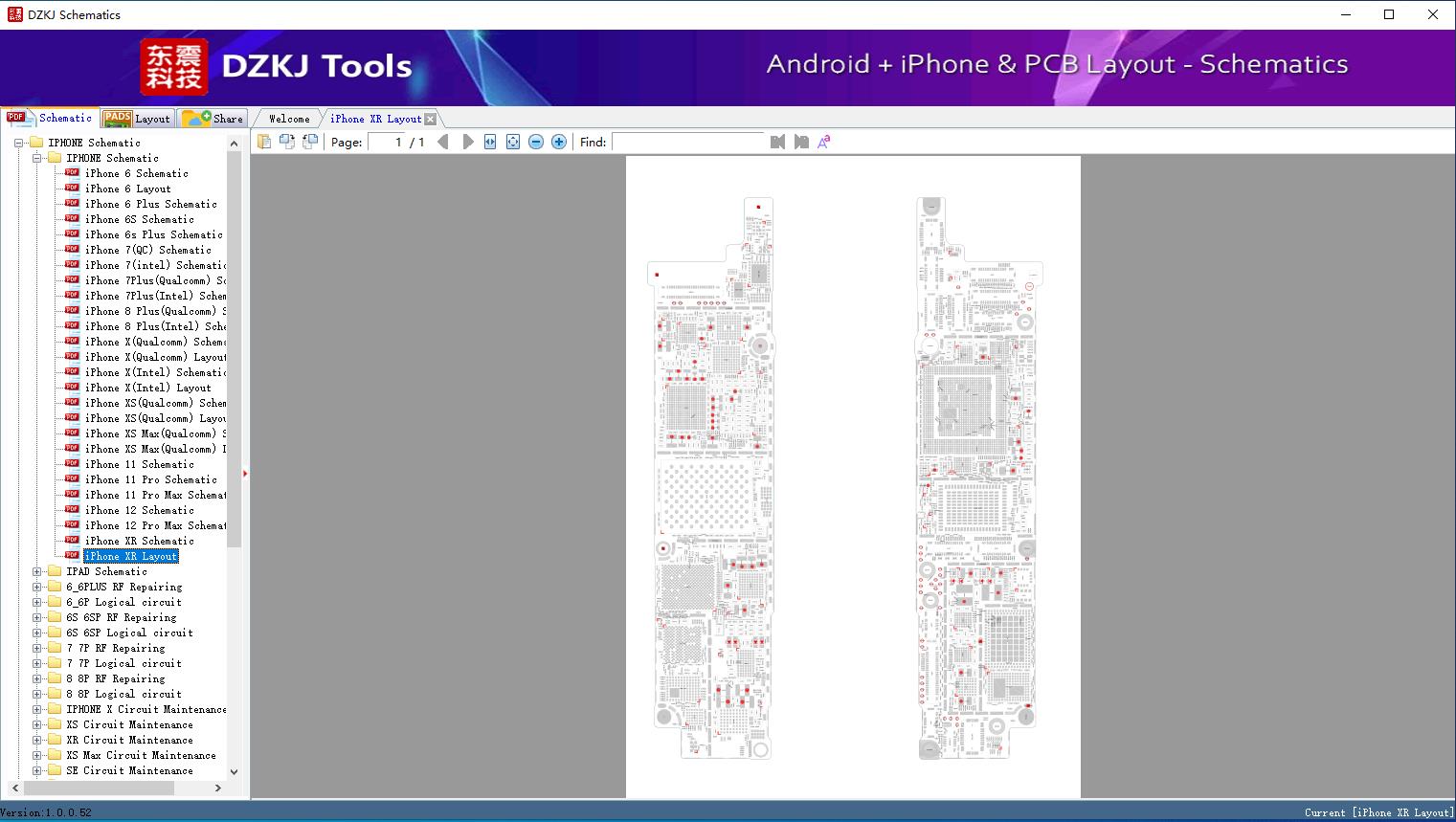Expand the IPAD Schematic folder
Image resolution: width=1456 pixels, height=822 pixels.
[37, 571]
